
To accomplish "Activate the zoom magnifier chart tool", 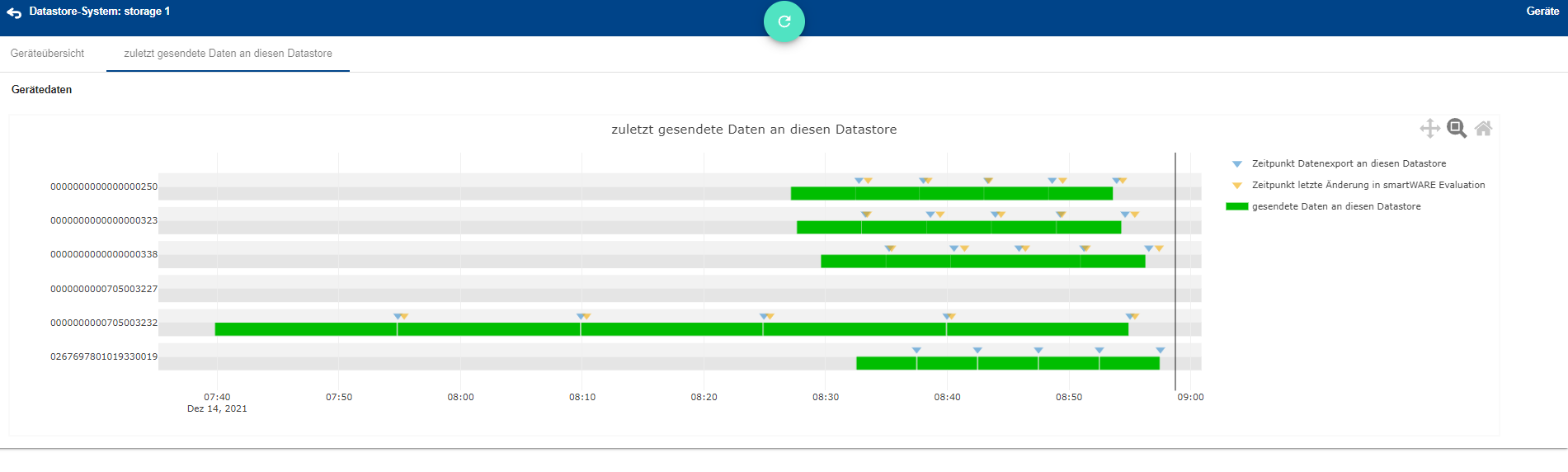I will 1457,129.
